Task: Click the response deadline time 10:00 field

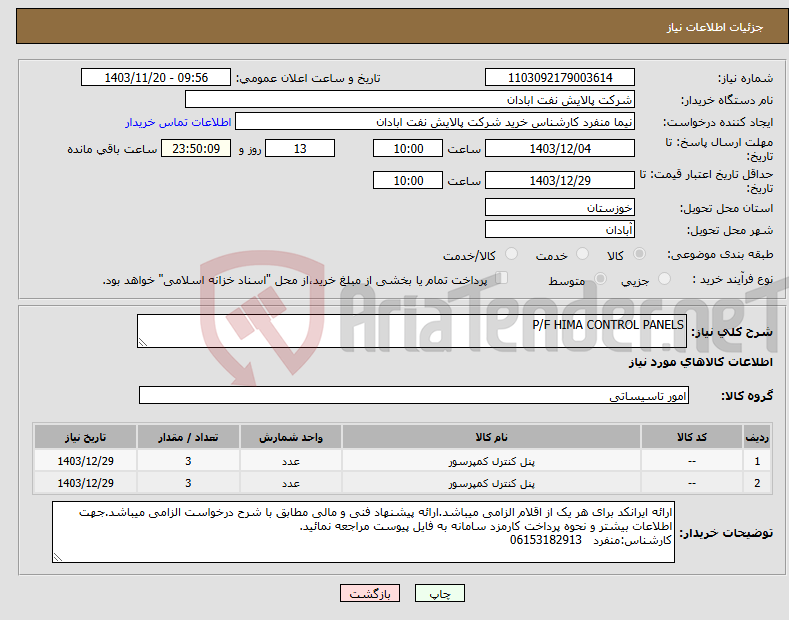Action: click(408, 148)
